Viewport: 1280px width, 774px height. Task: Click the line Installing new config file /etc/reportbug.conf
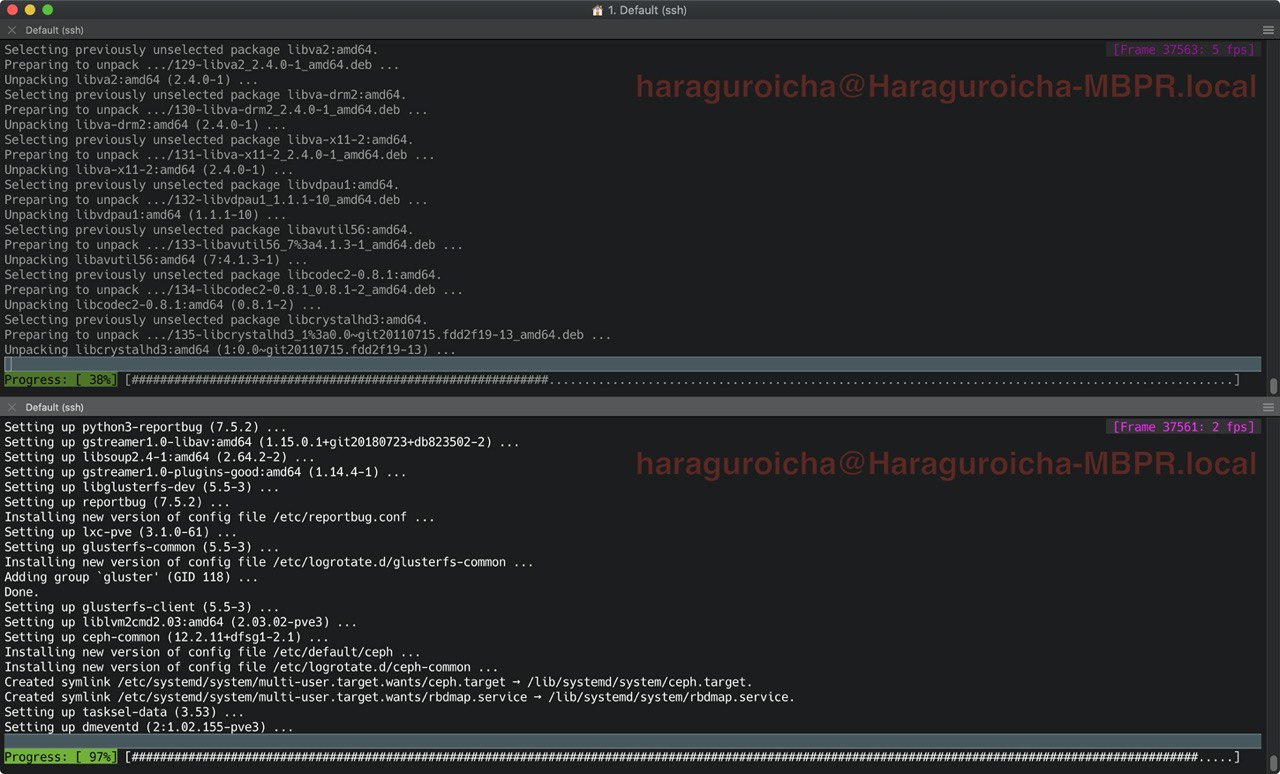(x=219, y=517)
